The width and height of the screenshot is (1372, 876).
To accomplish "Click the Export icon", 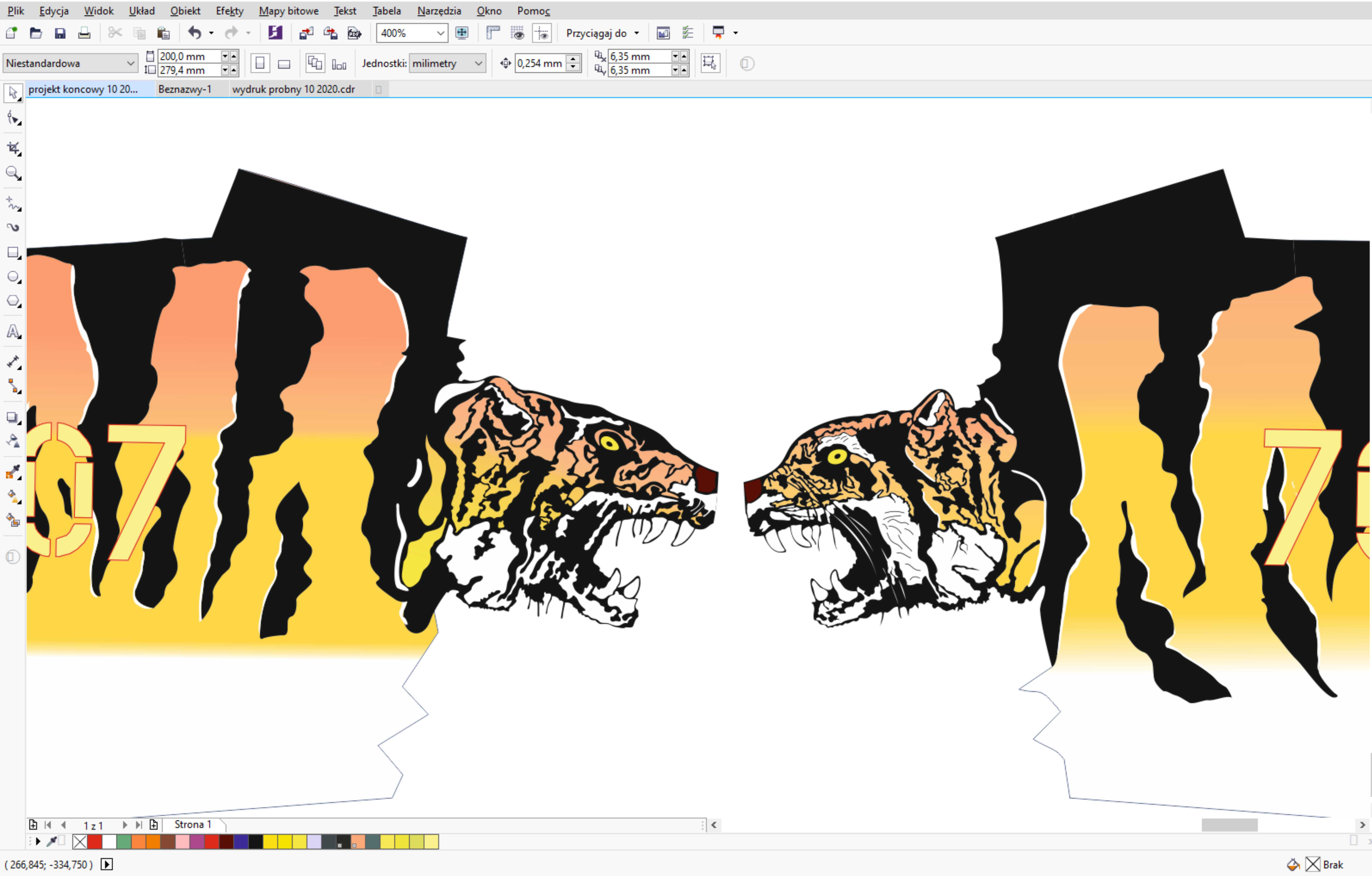I will tap(330, 33).
